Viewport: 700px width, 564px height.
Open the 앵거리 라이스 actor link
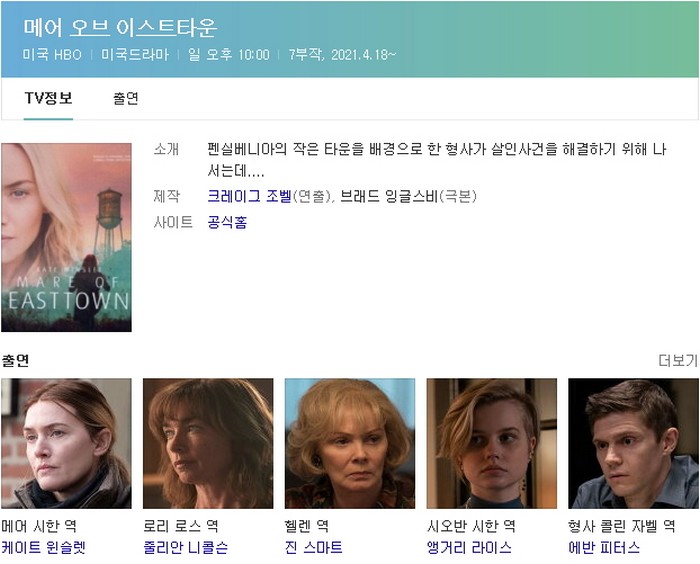click(469, 547)
